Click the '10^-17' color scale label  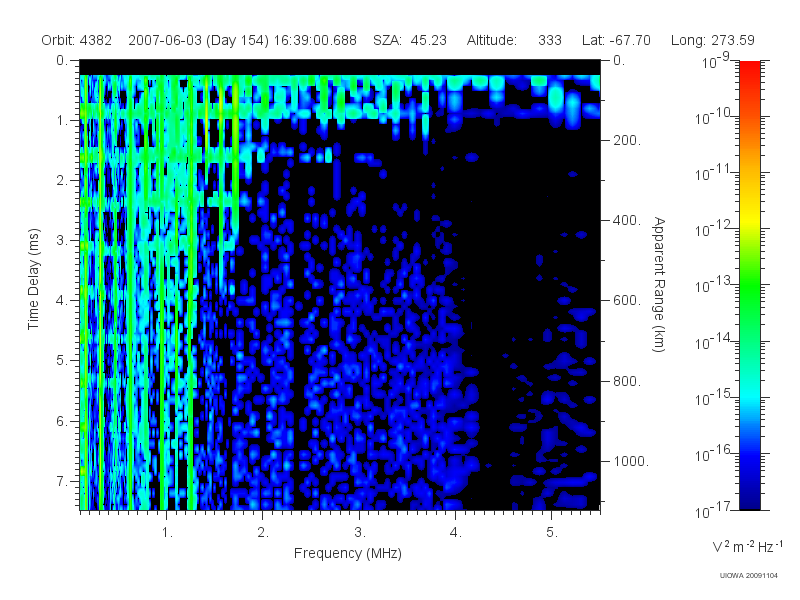(x=715, y=510)
